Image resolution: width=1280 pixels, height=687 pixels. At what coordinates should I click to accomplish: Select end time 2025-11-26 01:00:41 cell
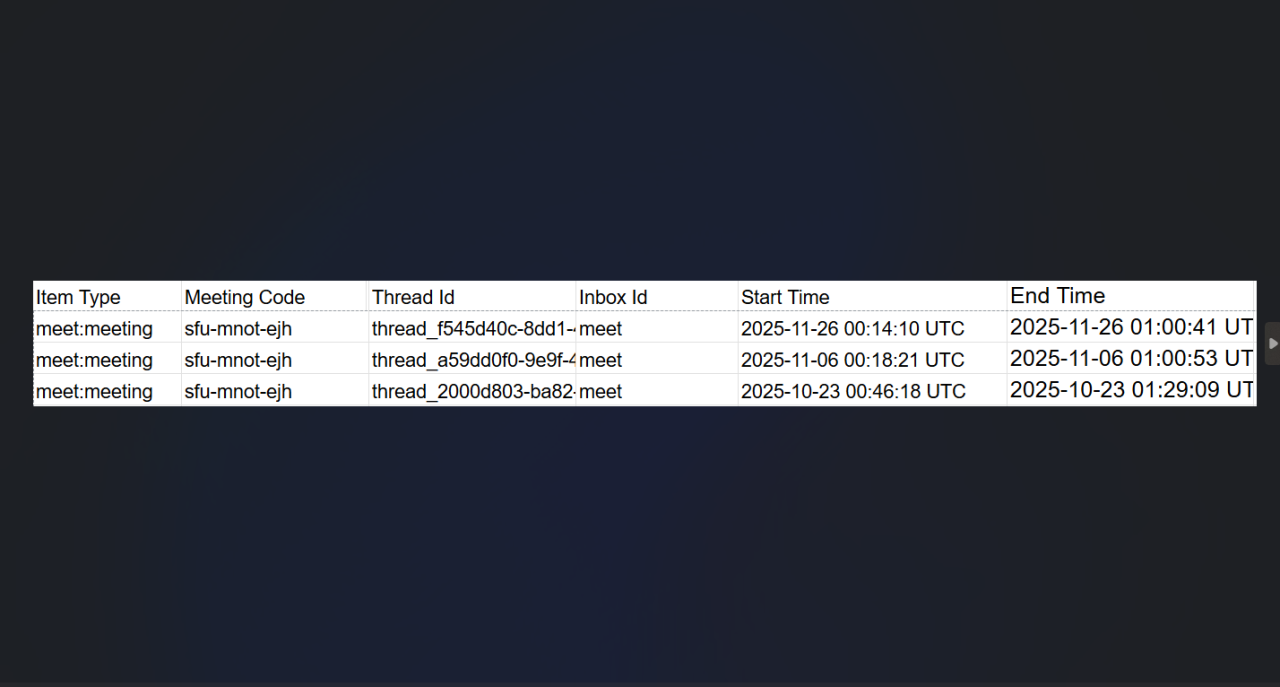coord(1130,327)
